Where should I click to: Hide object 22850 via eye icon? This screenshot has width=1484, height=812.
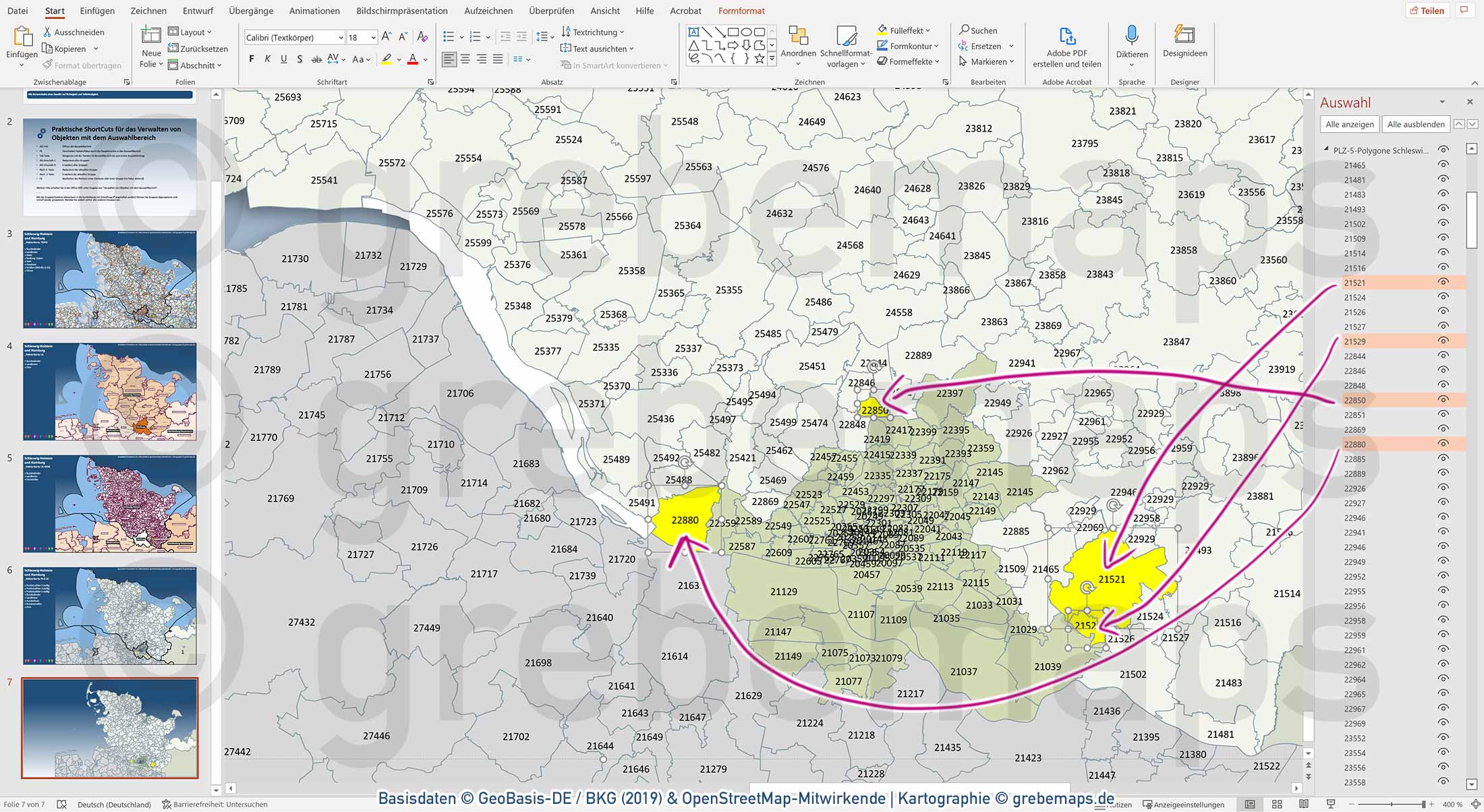coord(1443,399)
